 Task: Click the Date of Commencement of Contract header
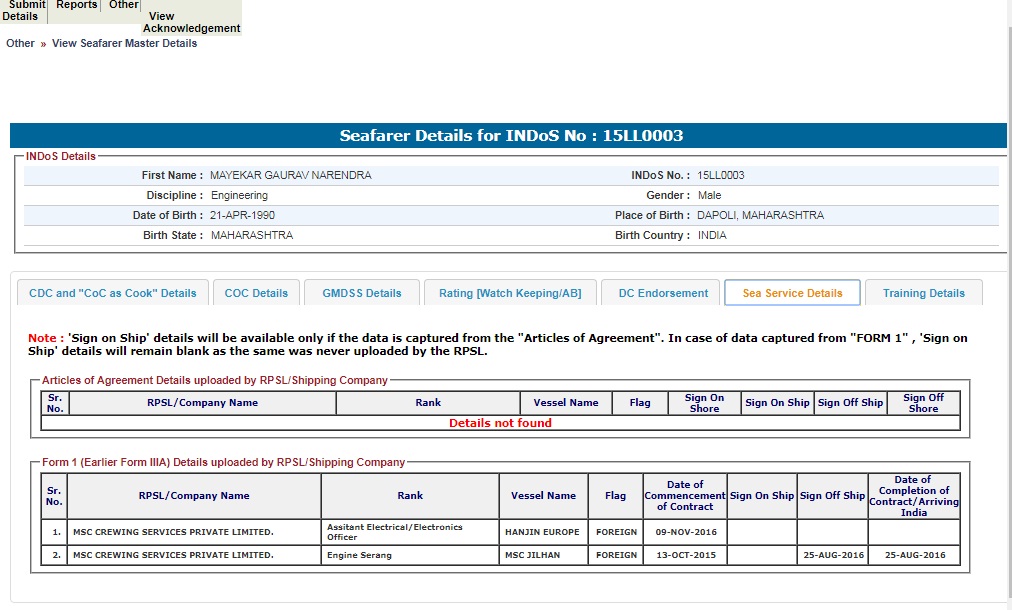tap(685, 495)
